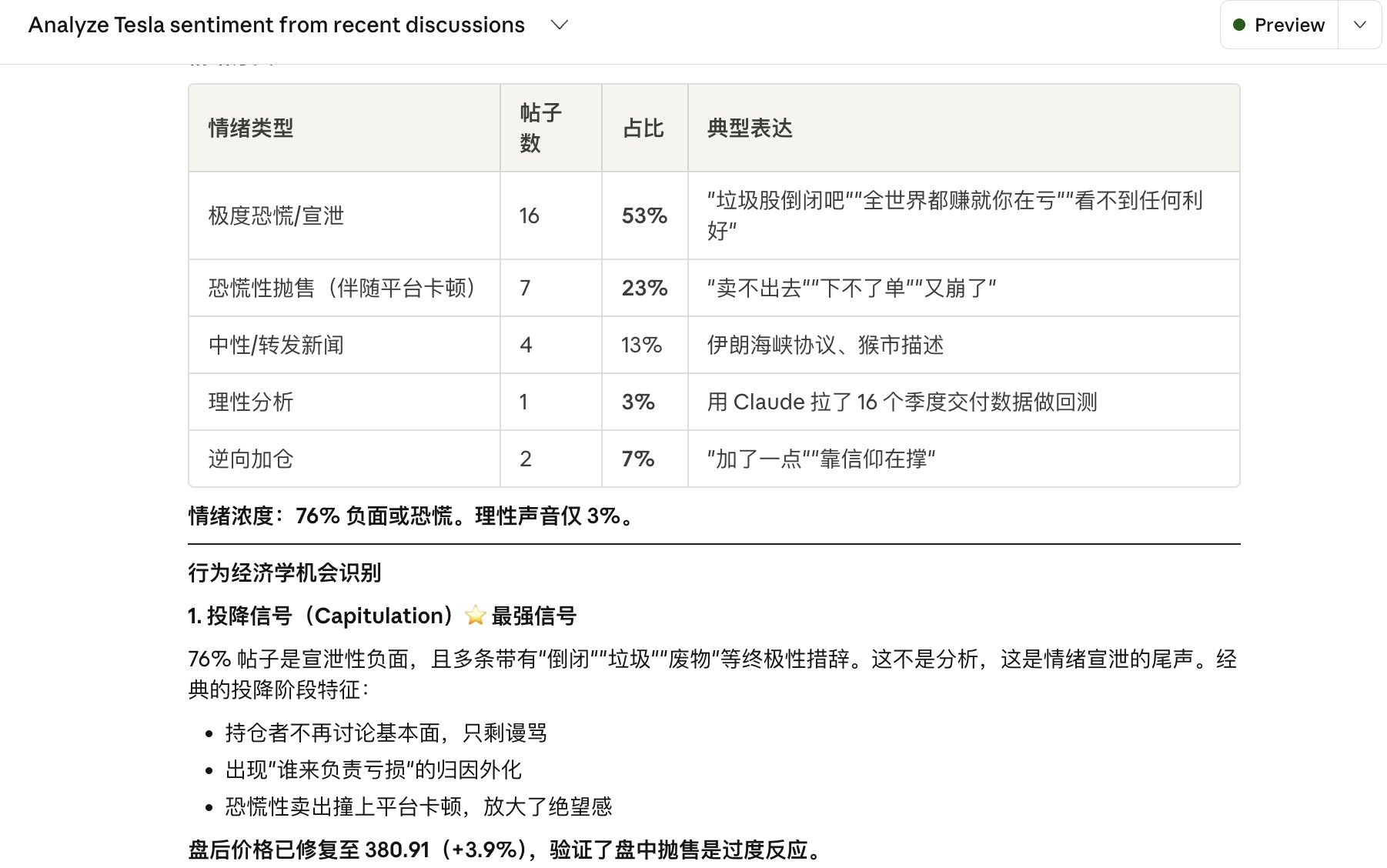Click the bullet item 持仓者不再讨论基本面
The image size is (1387, 868).
click(386, 733)
